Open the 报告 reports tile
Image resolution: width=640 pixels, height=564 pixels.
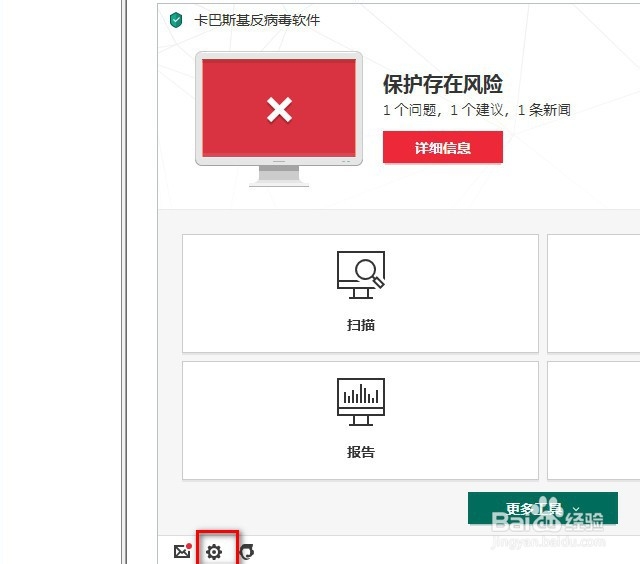point(360,420)
